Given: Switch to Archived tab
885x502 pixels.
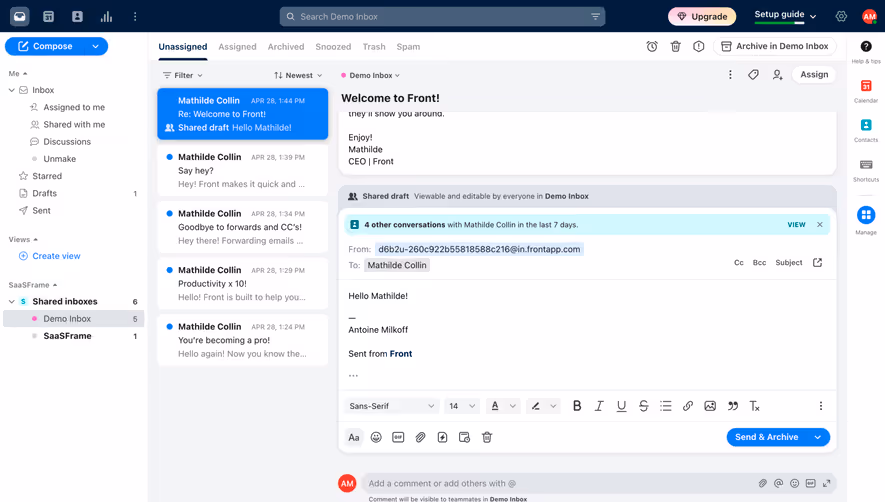Looking at the screenshot, I should (286, 46).
